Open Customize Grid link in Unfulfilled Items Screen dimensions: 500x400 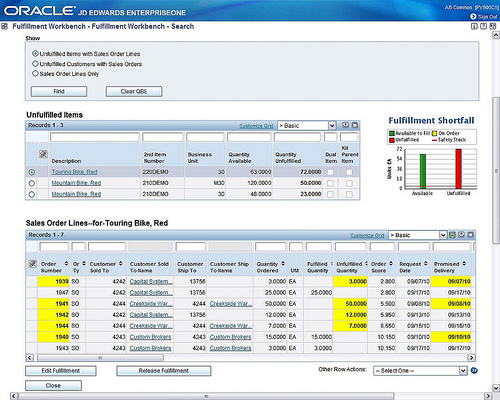point(256,126)
